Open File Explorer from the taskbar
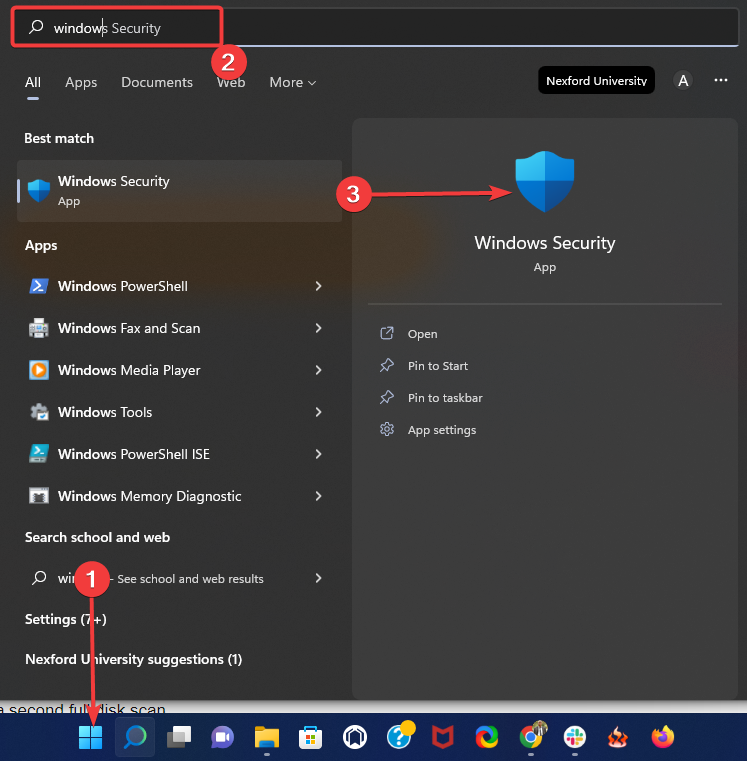 (266, 737)
